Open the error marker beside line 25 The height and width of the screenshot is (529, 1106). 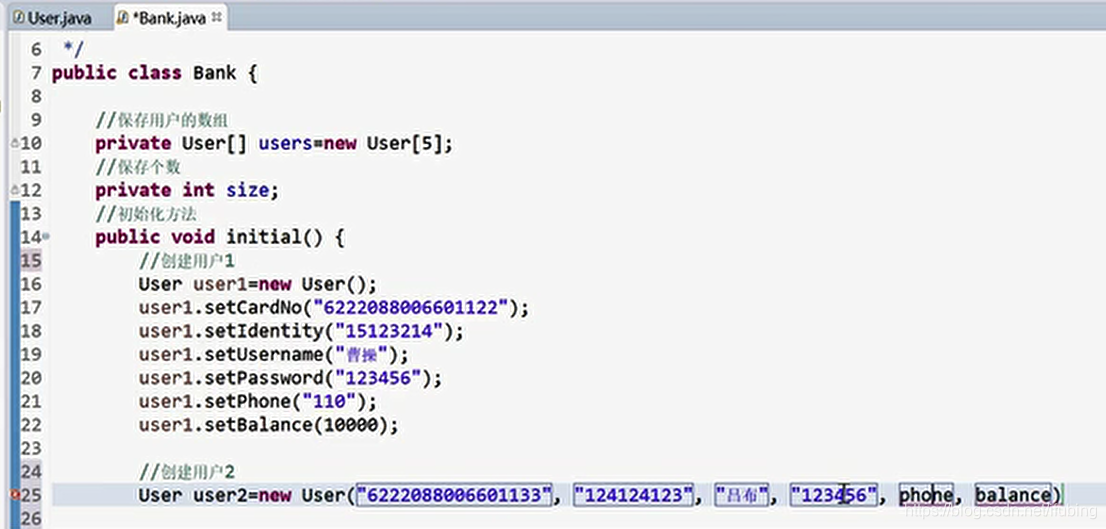coord(15,495)
